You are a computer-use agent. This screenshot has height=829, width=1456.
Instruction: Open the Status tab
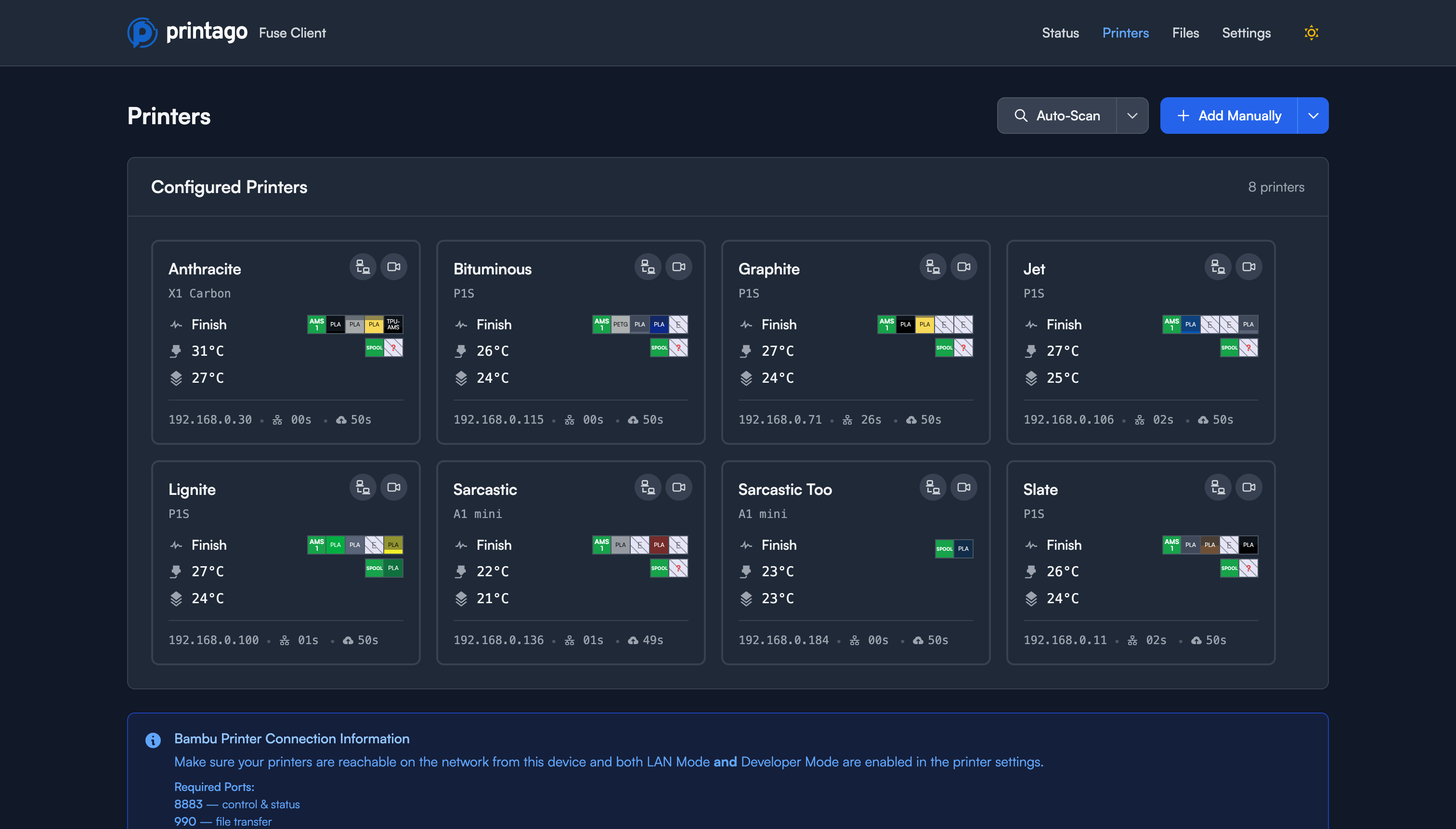(x=1060, y=33)
